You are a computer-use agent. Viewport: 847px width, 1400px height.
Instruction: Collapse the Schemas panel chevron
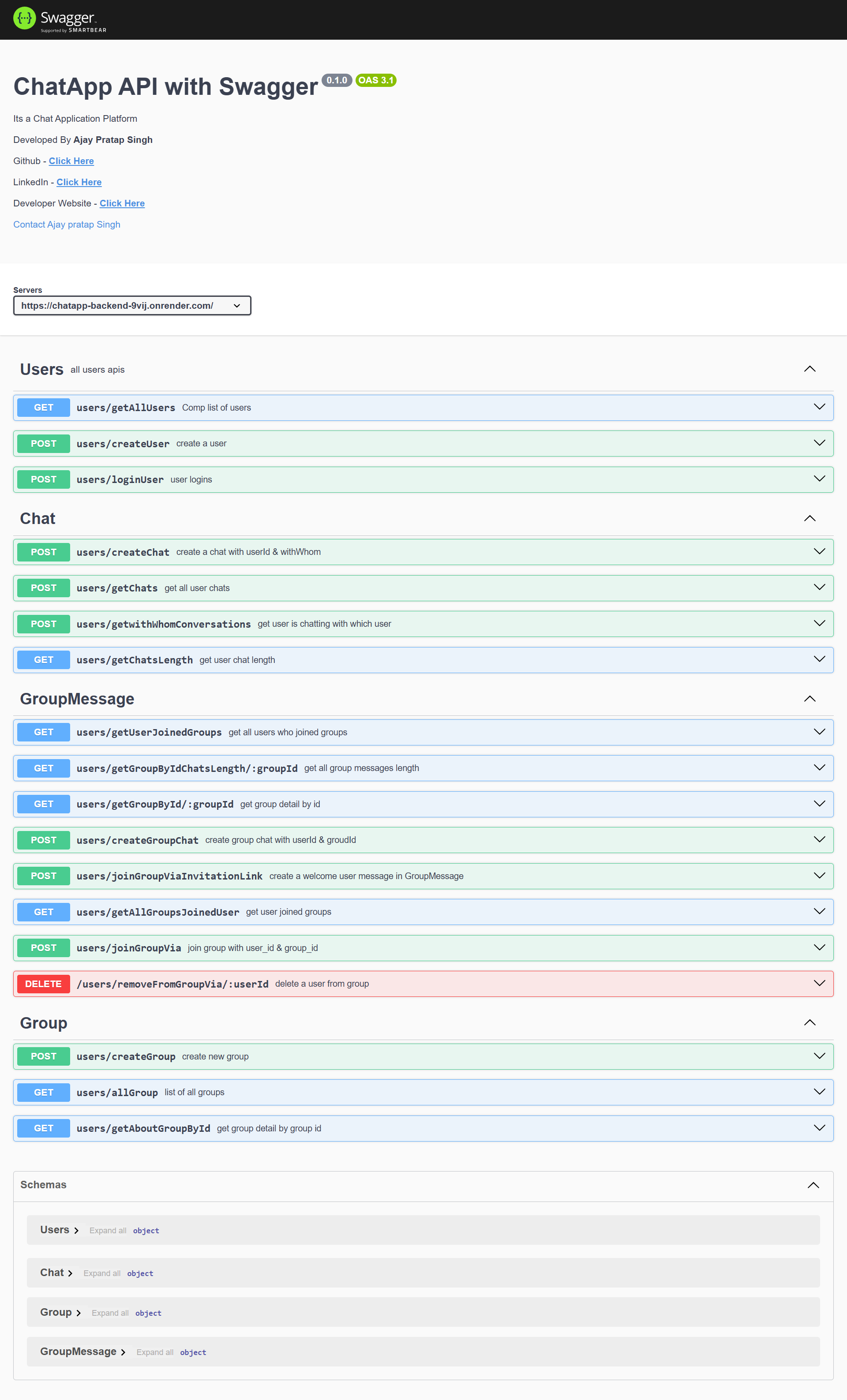point(813,1185)
